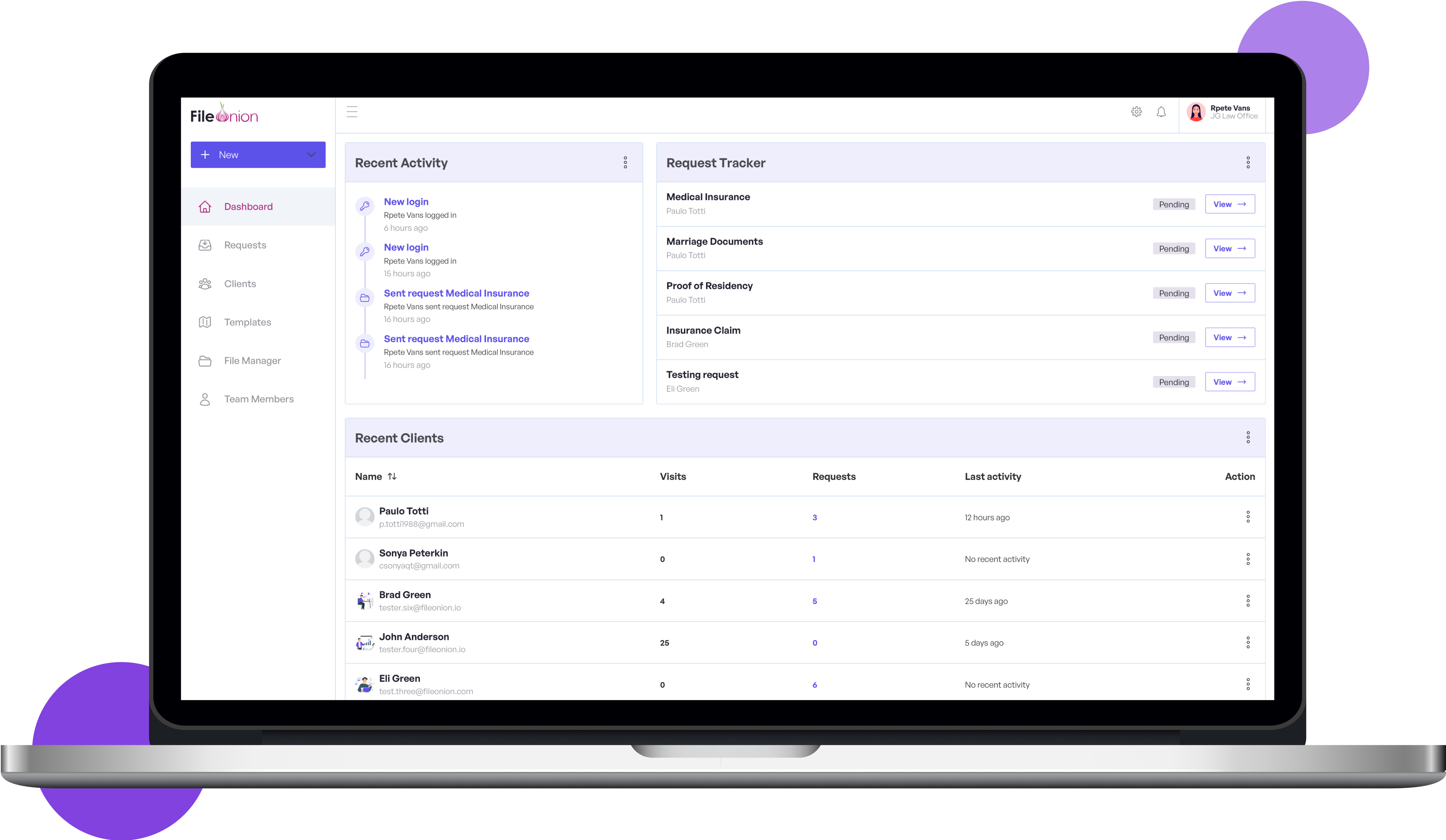The height and width of the screenshot is (840, 1446).
Task: Open the actions menu for Paulo Totti
Action: coord(1249,516)
